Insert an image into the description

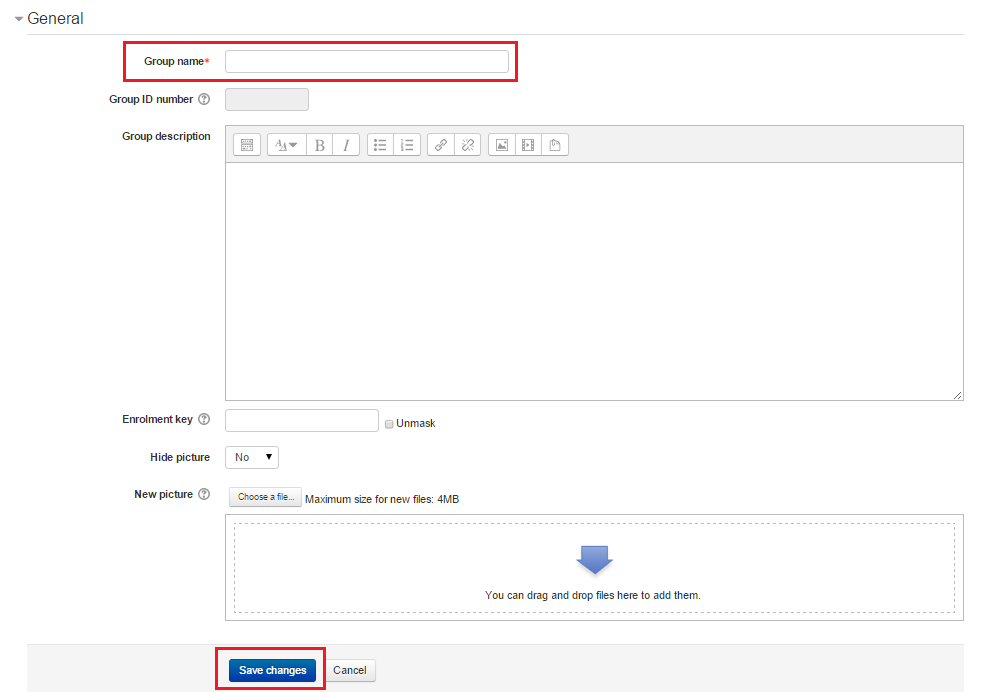(x=502, y=145)
